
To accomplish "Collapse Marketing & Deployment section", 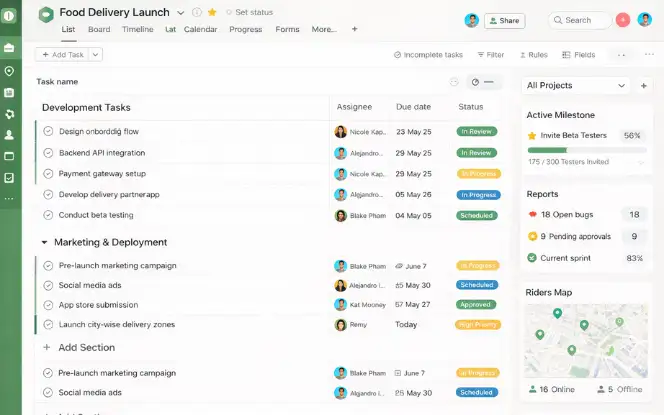I will [x=44, y=242].
